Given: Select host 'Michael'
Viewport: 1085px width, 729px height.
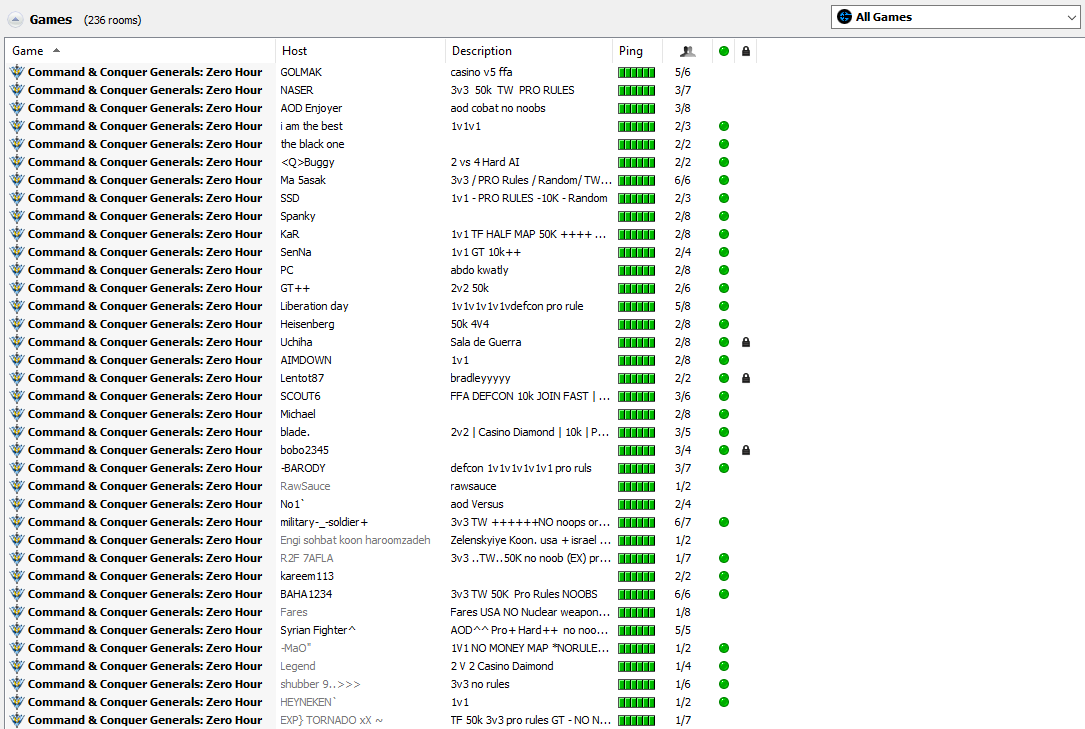Looking at the screenshot, I should pyautogui.click(x=298, y=414).
